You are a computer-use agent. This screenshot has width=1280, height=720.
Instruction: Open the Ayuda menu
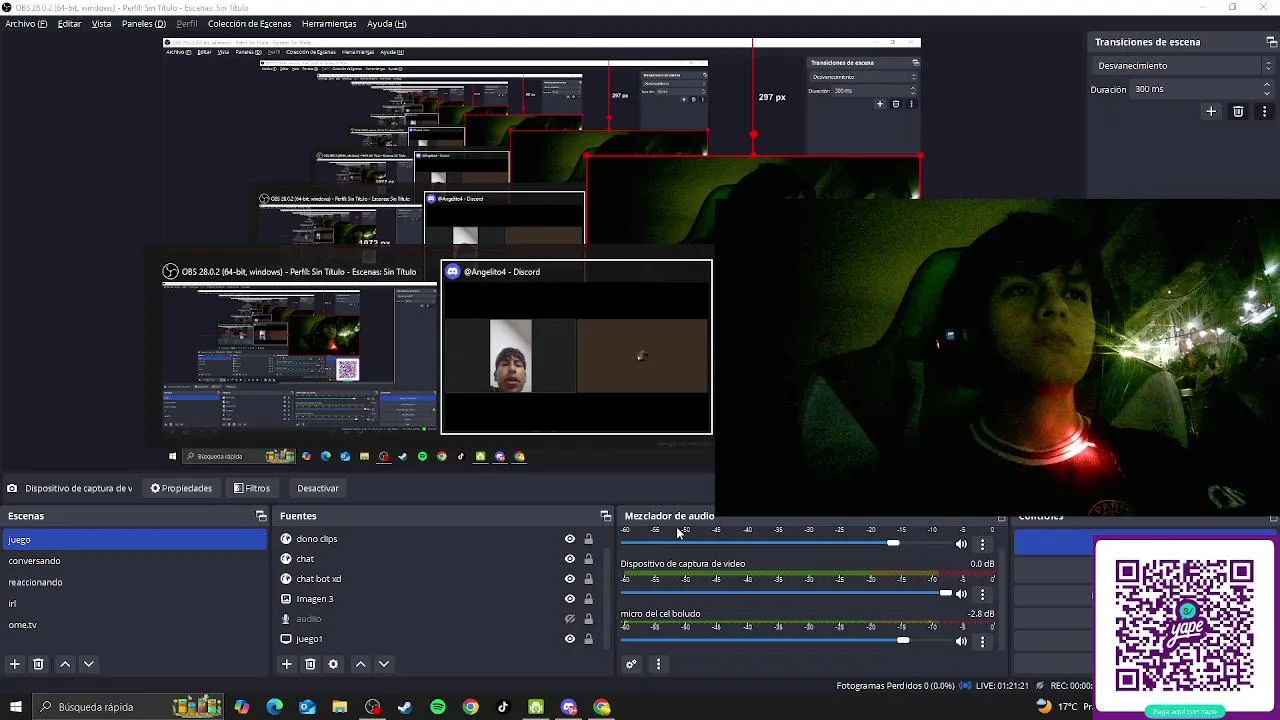(x=387, y=24)
